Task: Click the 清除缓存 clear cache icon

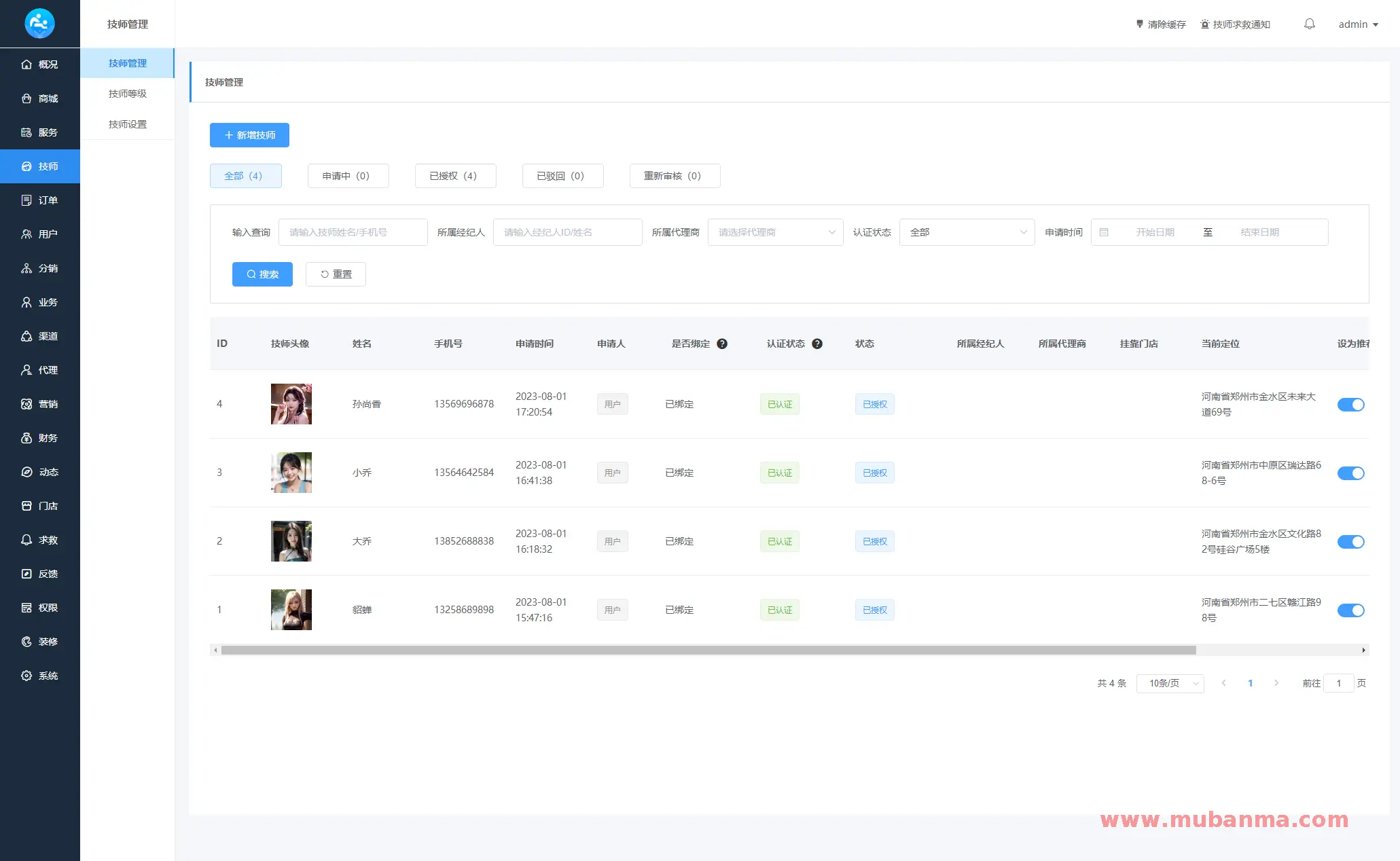Action: click(1140, 24)
